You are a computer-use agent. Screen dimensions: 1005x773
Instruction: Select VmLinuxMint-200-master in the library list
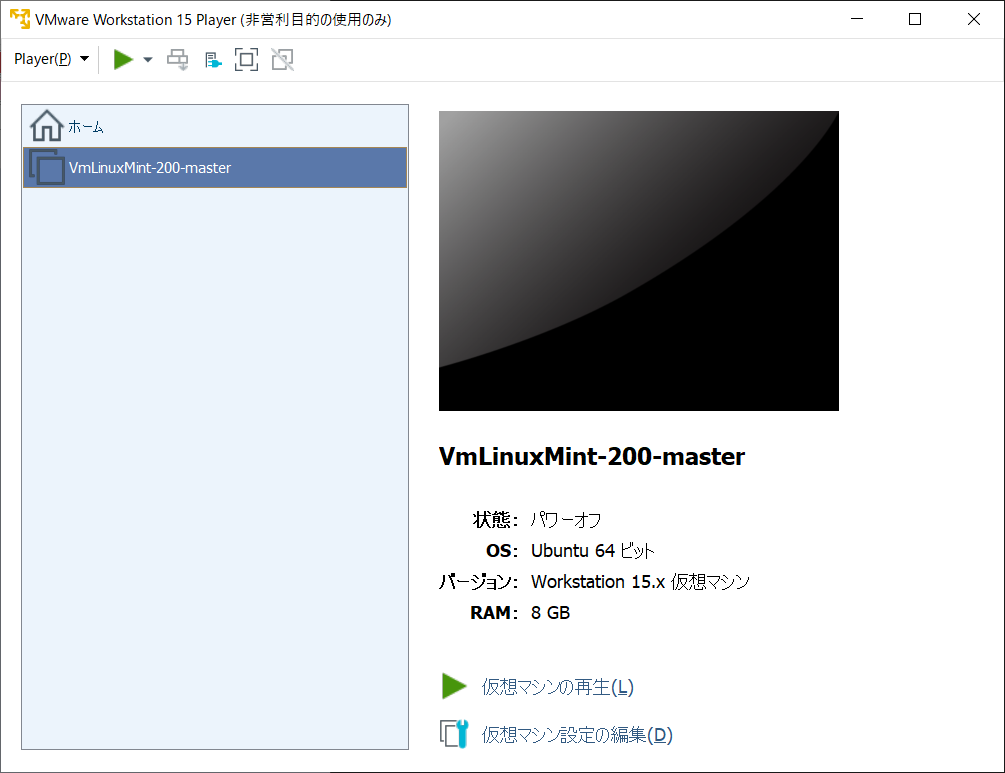tap(215, 167)
